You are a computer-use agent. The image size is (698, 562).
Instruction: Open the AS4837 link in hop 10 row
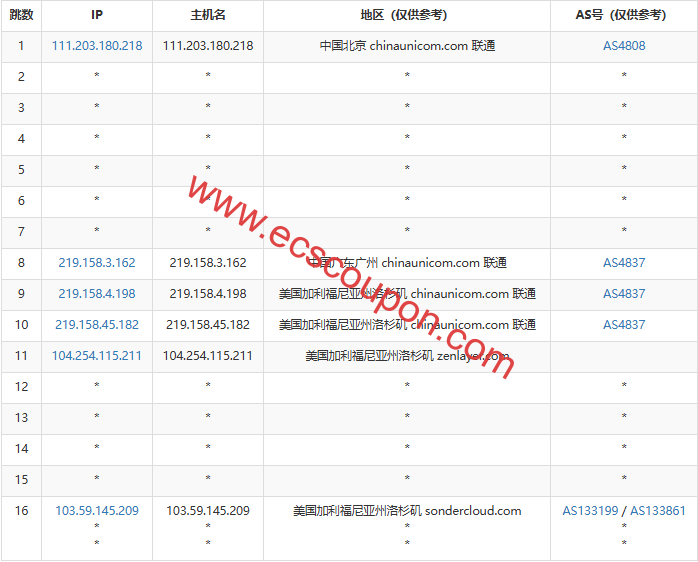(624, 325)
